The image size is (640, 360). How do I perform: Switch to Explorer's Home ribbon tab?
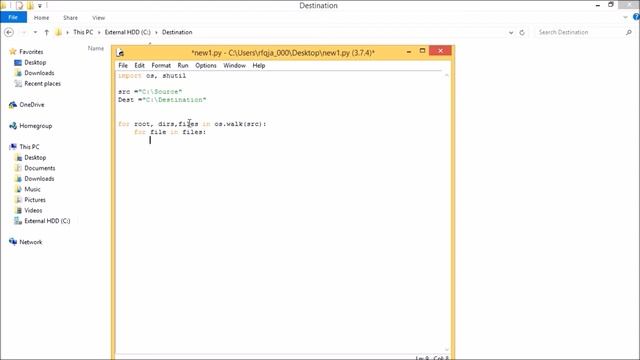(x=42, y=18)
